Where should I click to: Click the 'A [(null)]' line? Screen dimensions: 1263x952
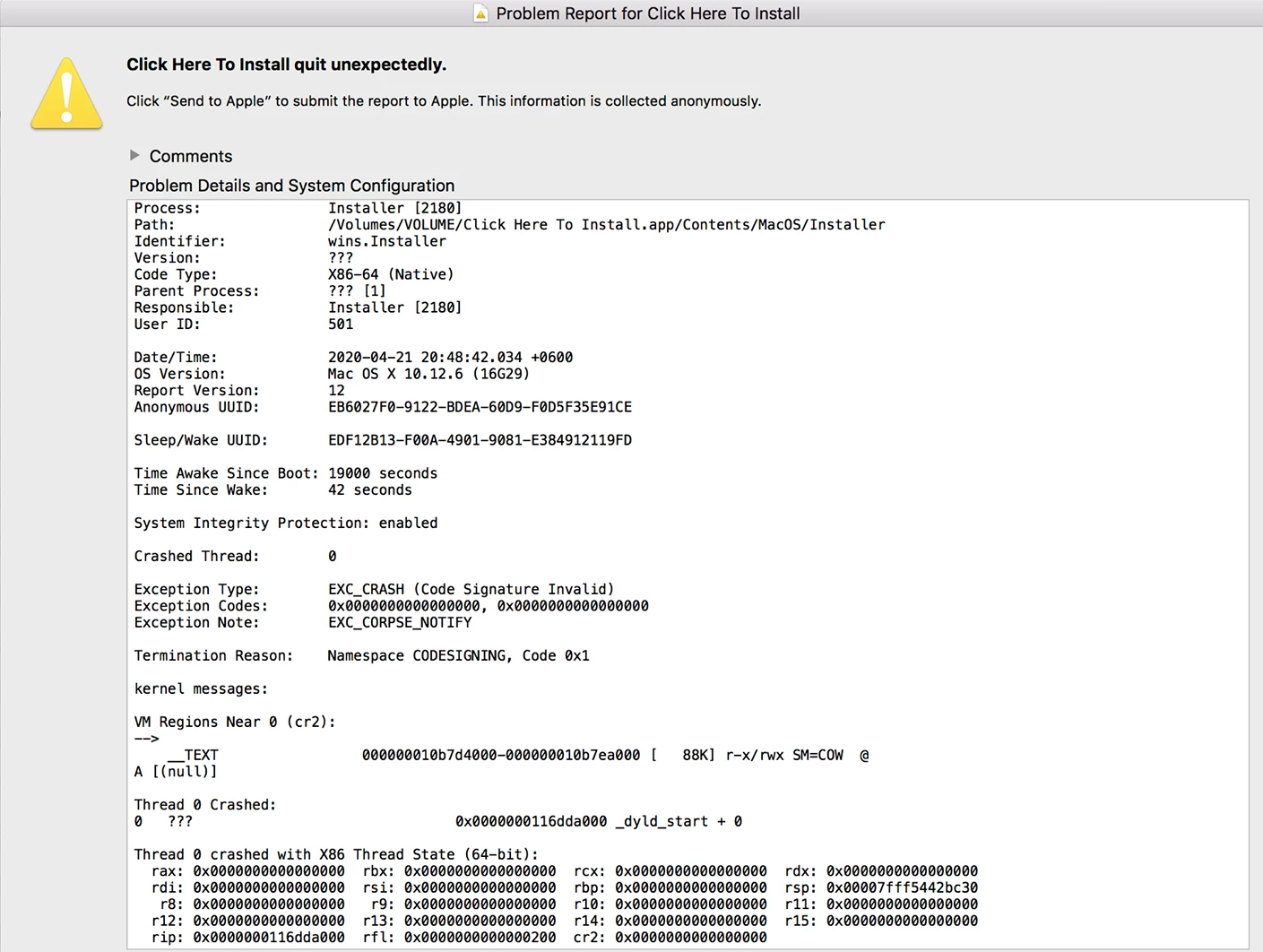[176, 772]
